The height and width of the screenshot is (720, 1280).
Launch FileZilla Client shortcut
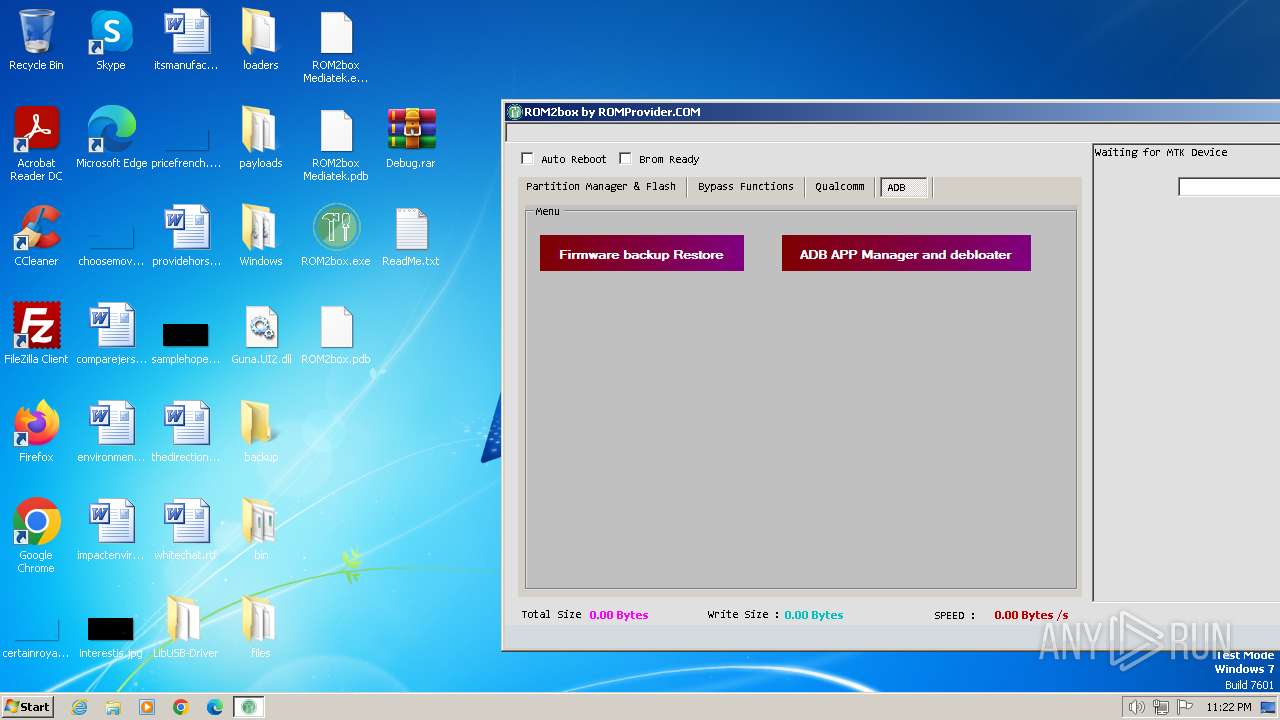point(36,334)
